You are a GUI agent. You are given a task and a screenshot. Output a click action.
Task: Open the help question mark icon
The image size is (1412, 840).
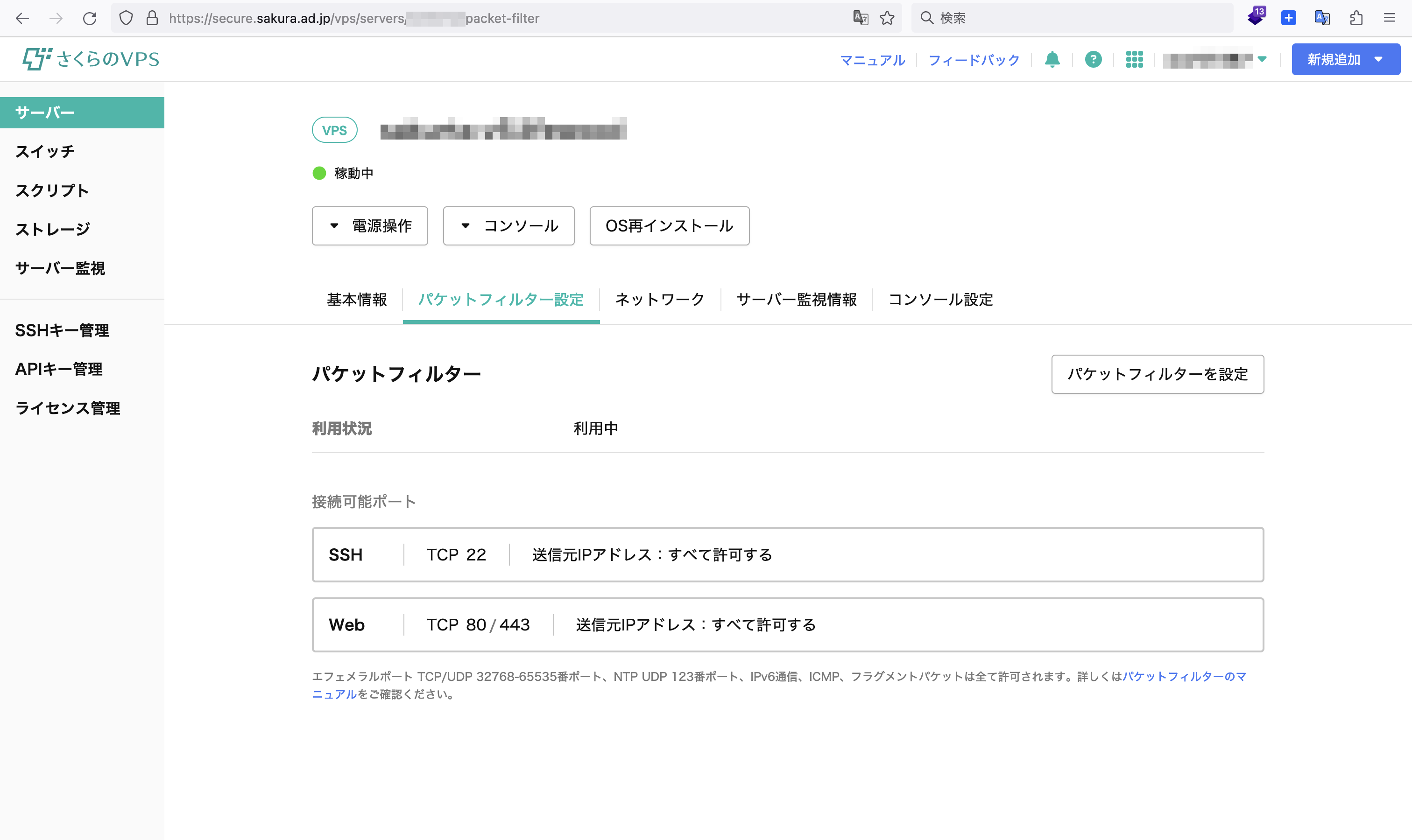click(1093, 59)
